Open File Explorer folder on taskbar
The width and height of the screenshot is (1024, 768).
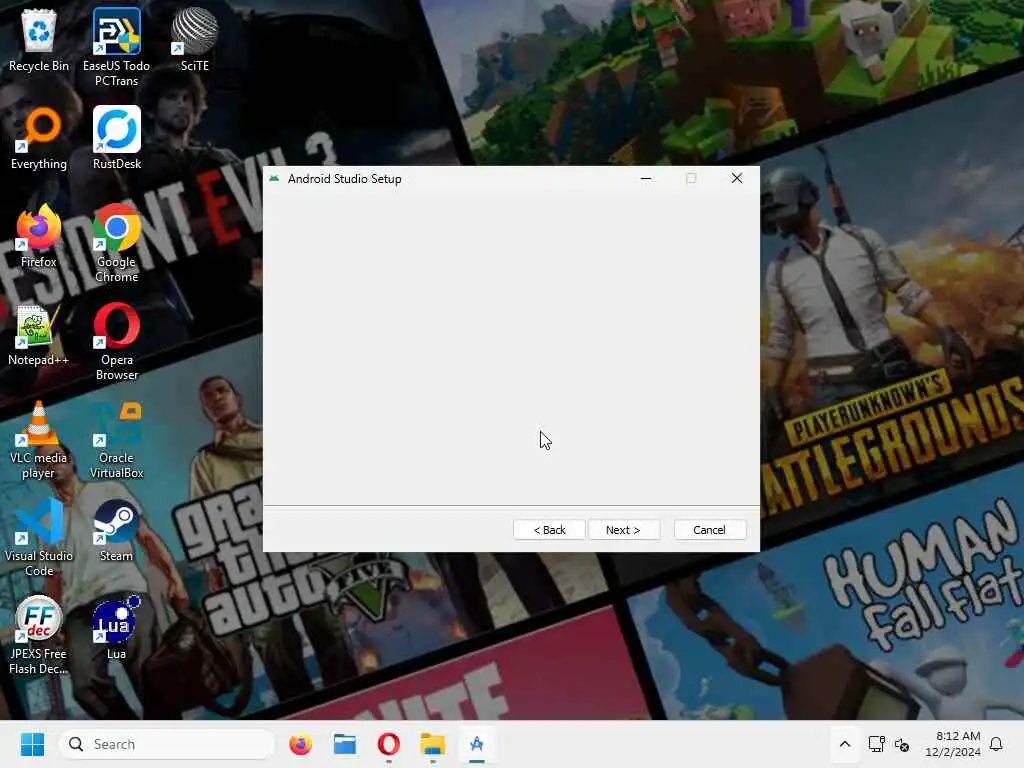tap(432, 744)
